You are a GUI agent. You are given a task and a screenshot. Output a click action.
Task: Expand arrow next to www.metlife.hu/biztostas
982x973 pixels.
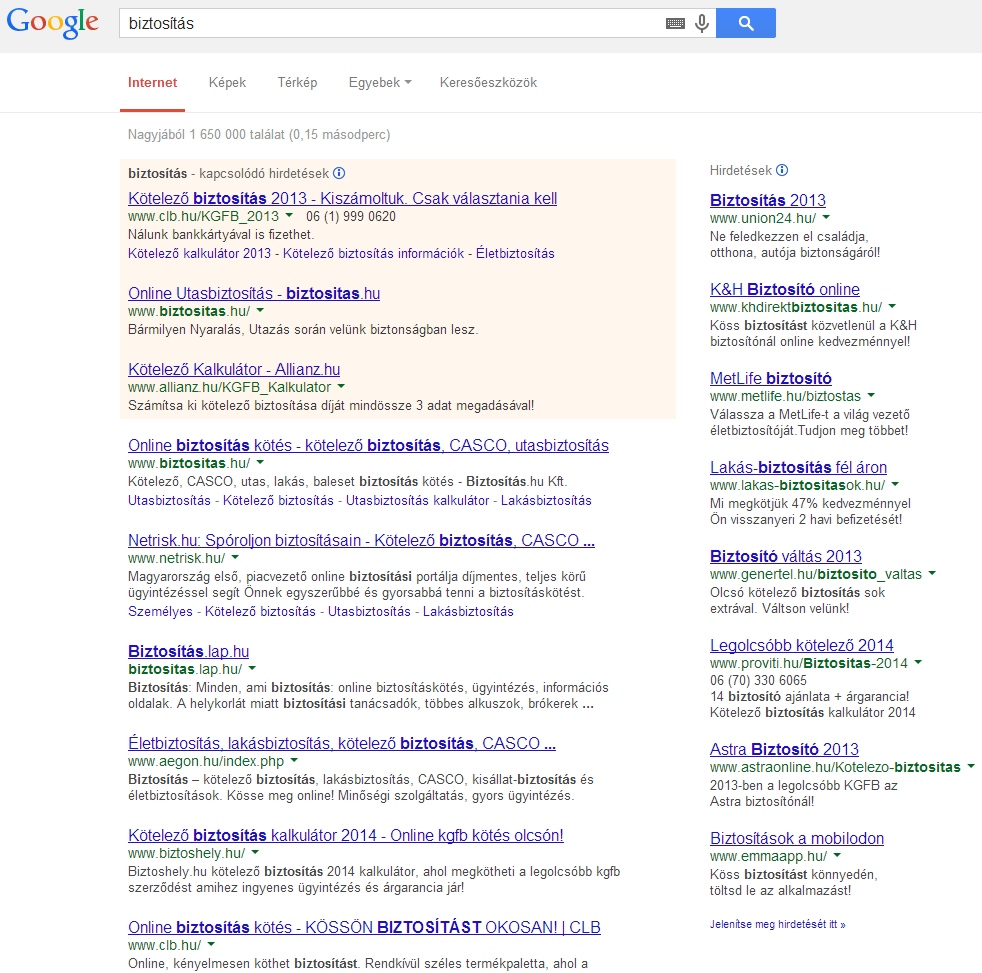point(871,395)
